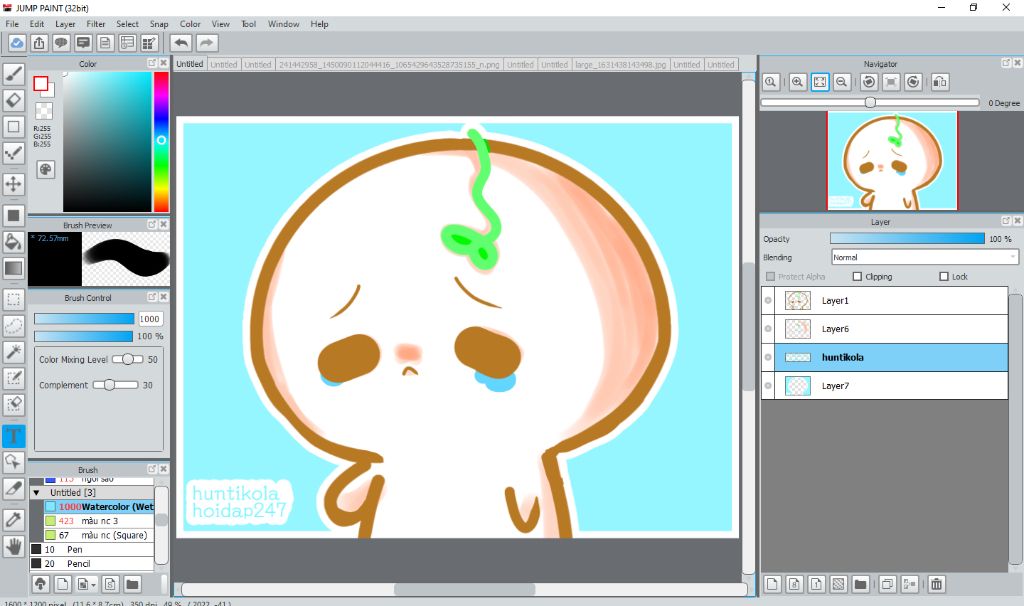Collapse the Untitled [3] brush group

(x=37, y=493)
